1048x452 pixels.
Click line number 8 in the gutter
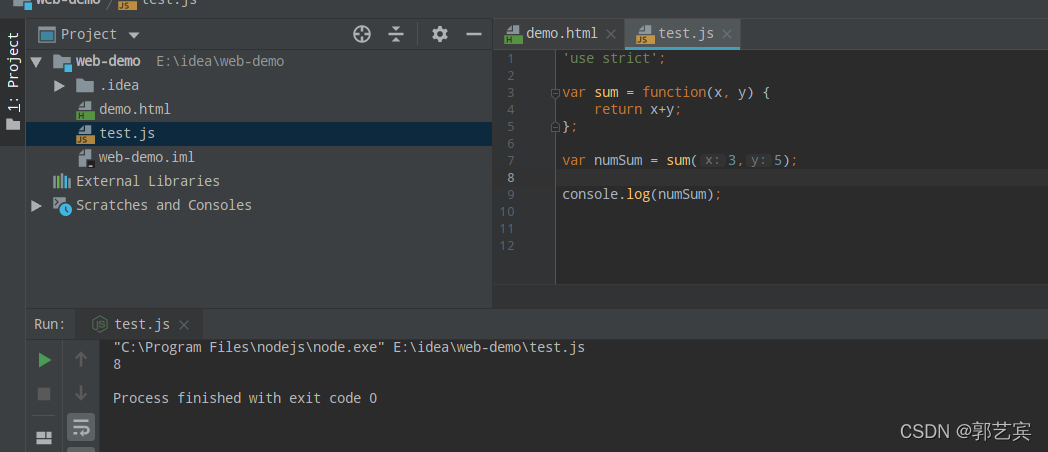pyautogui.click(x=511, y=177)
